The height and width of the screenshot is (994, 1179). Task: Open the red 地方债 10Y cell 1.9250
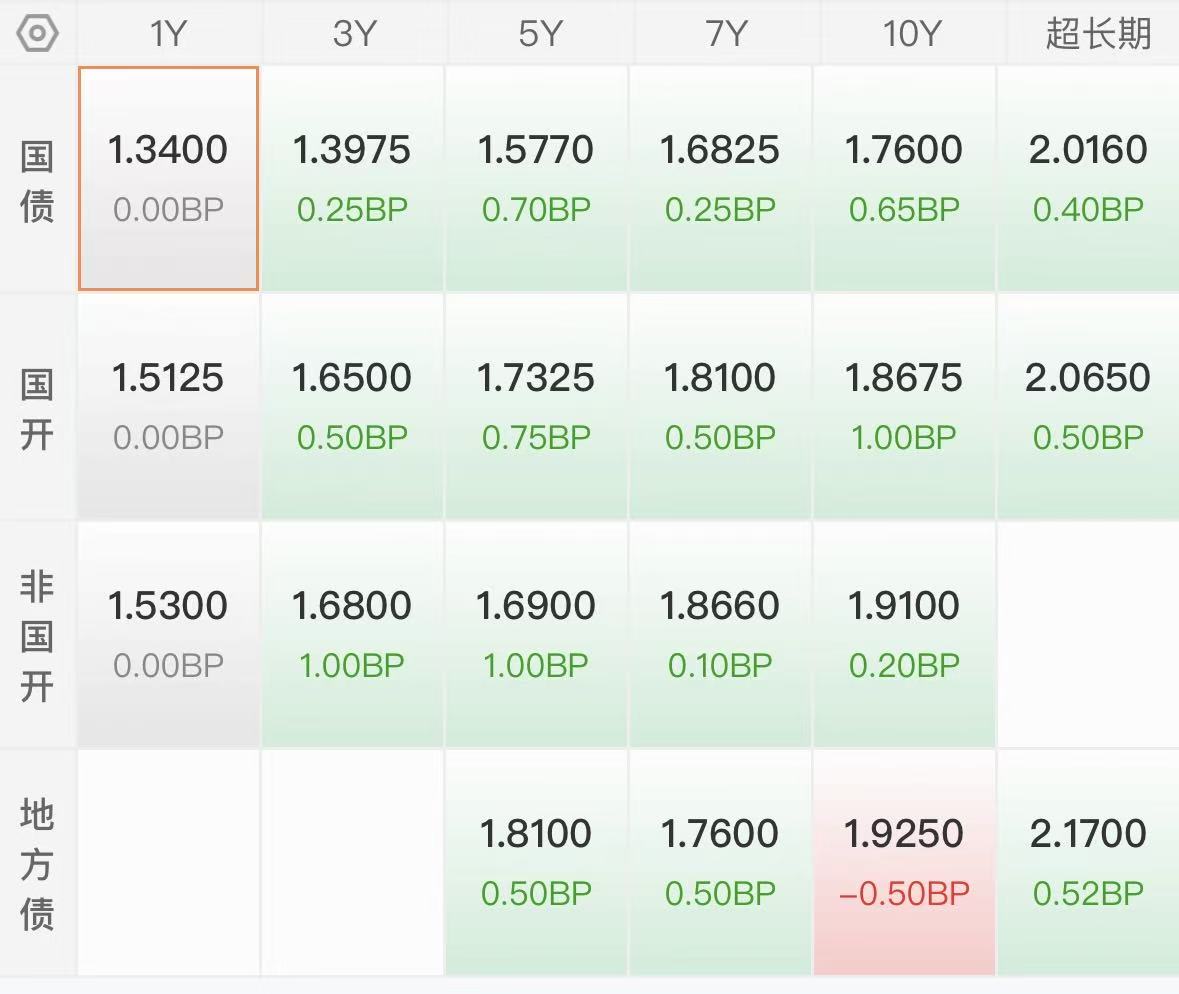click(904, 862)
